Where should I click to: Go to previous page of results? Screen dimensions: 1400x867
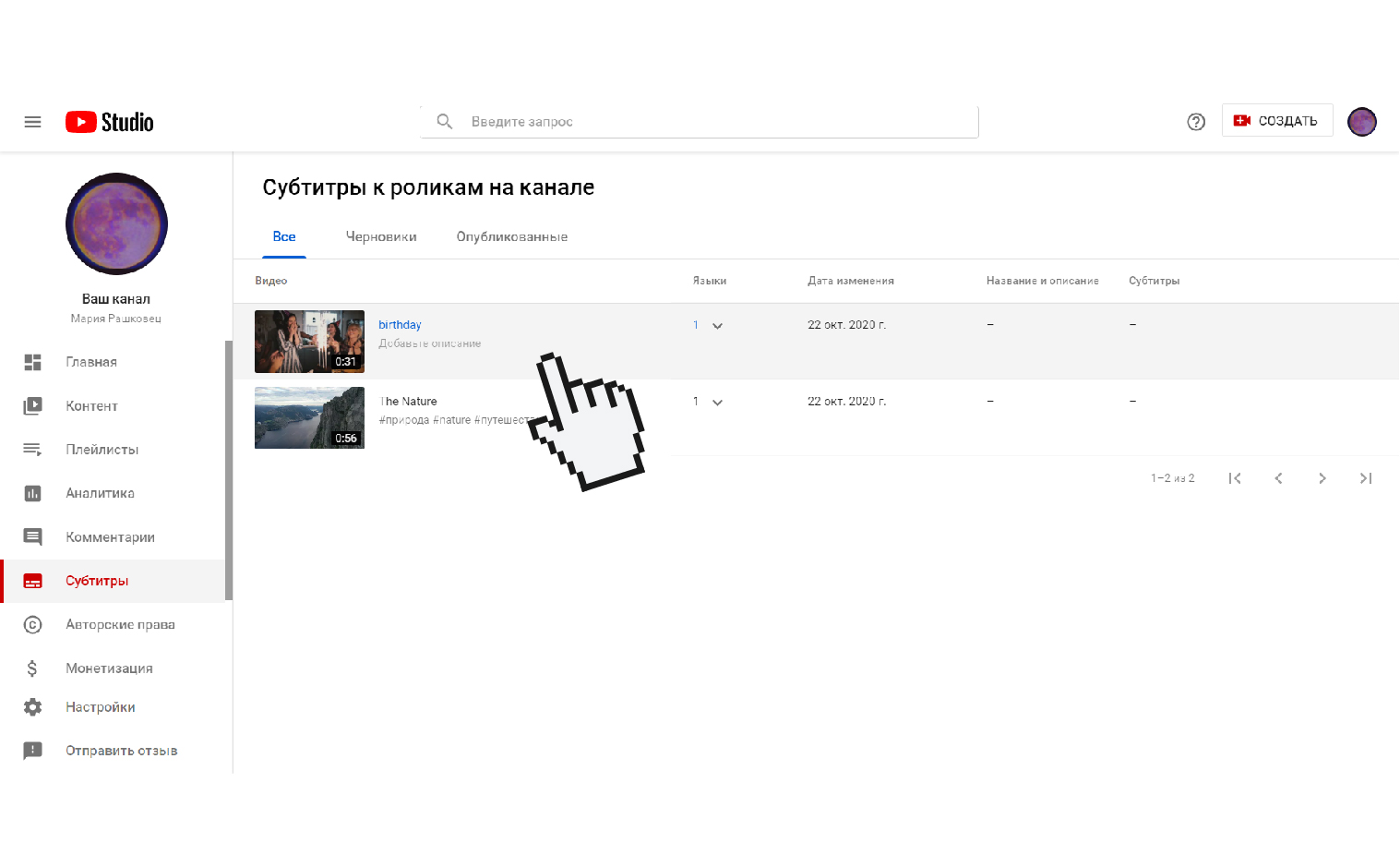(x=1278, y=478)
